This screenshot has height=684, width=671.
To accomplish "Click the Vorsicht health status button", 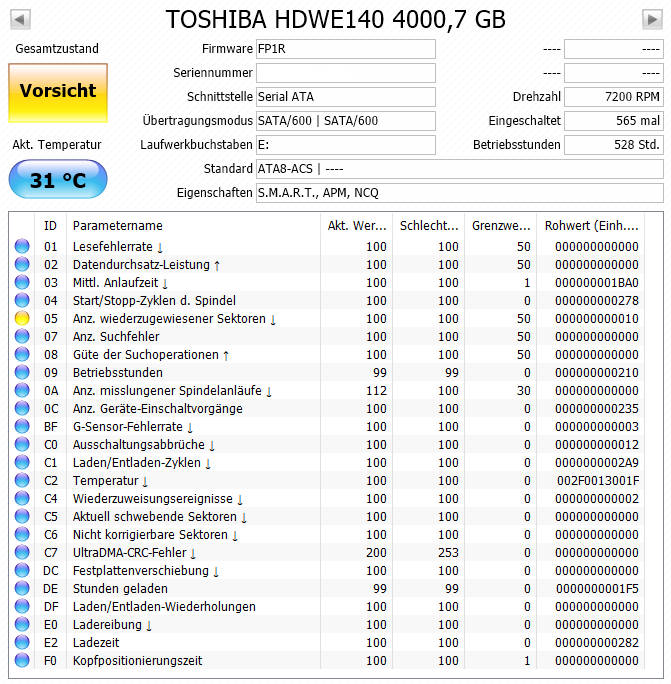I will [58, 93].
